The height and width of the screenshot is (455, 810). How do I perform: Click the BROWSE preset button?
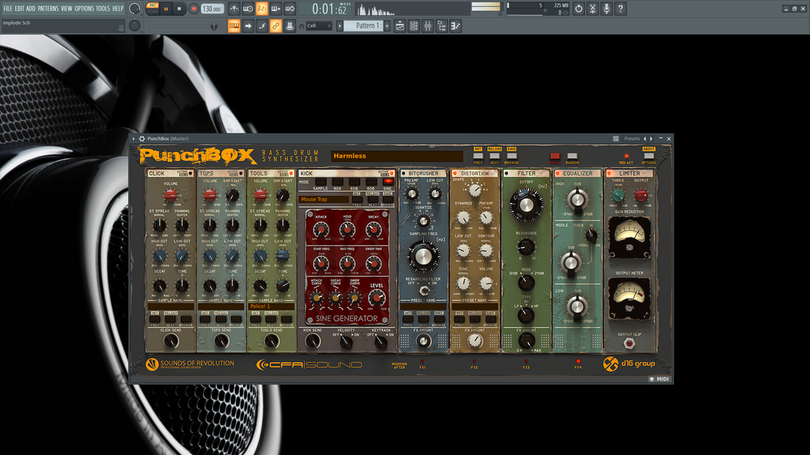pyautogui.click(x=511, y=156)
